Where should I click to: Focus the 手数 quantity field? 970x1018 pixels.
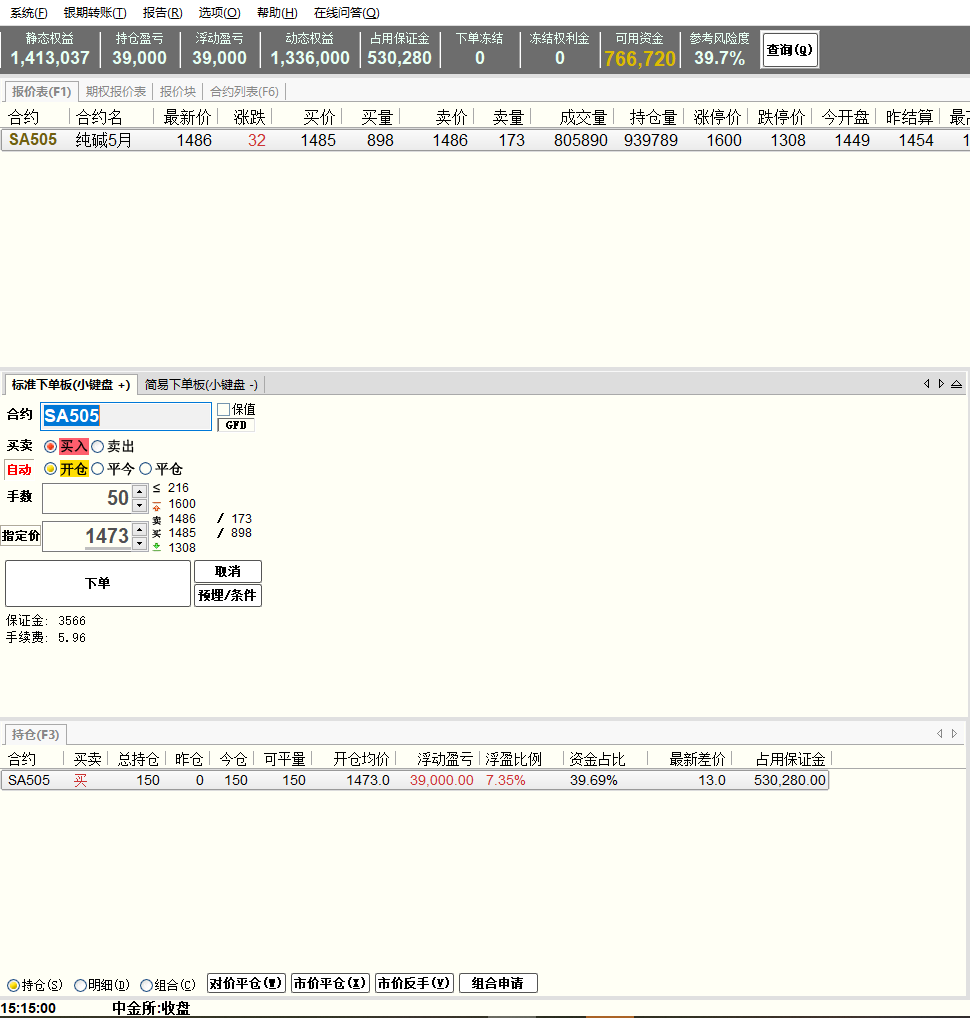coord(88,499)
